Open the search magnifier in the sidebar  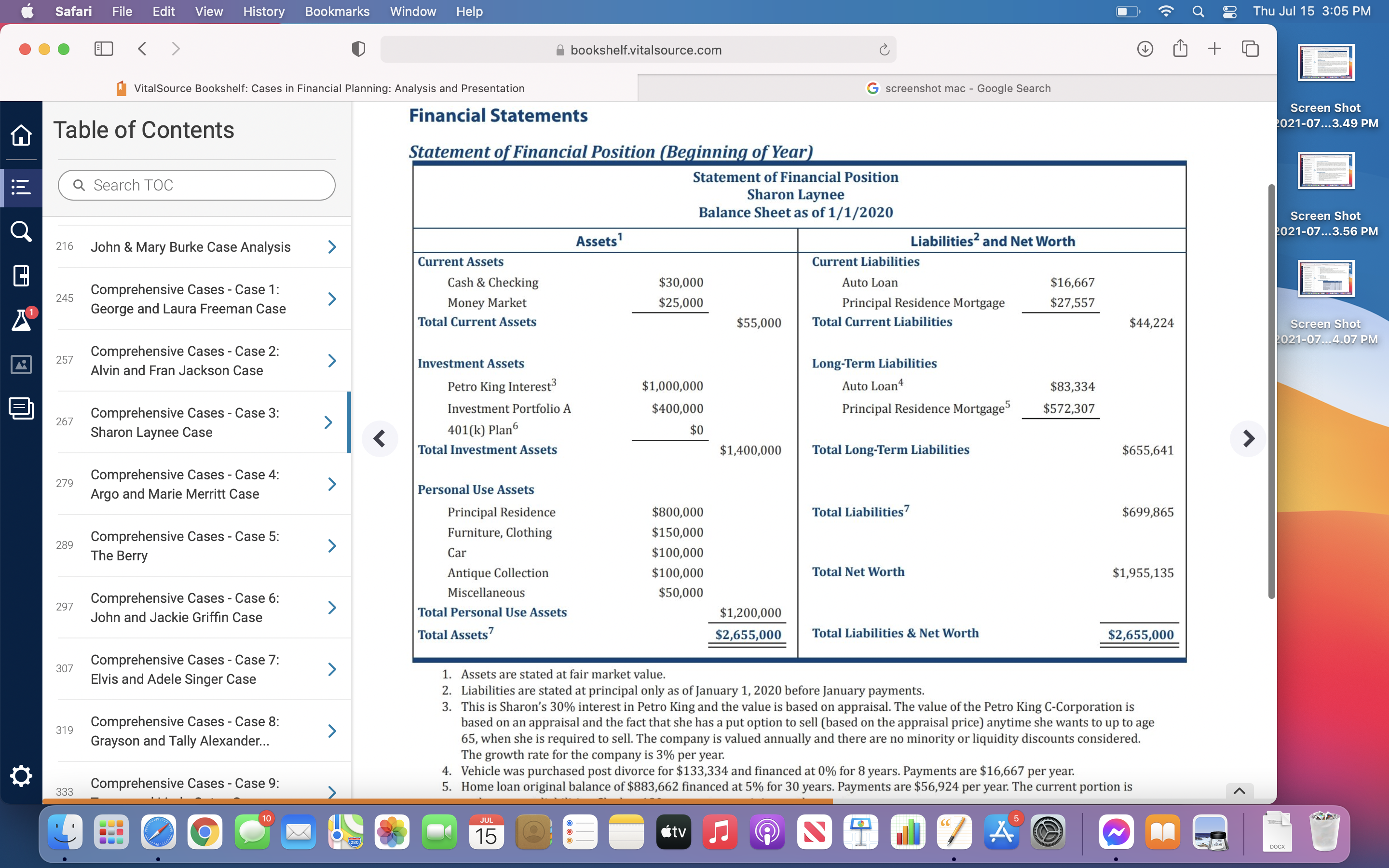coord(21,231)
